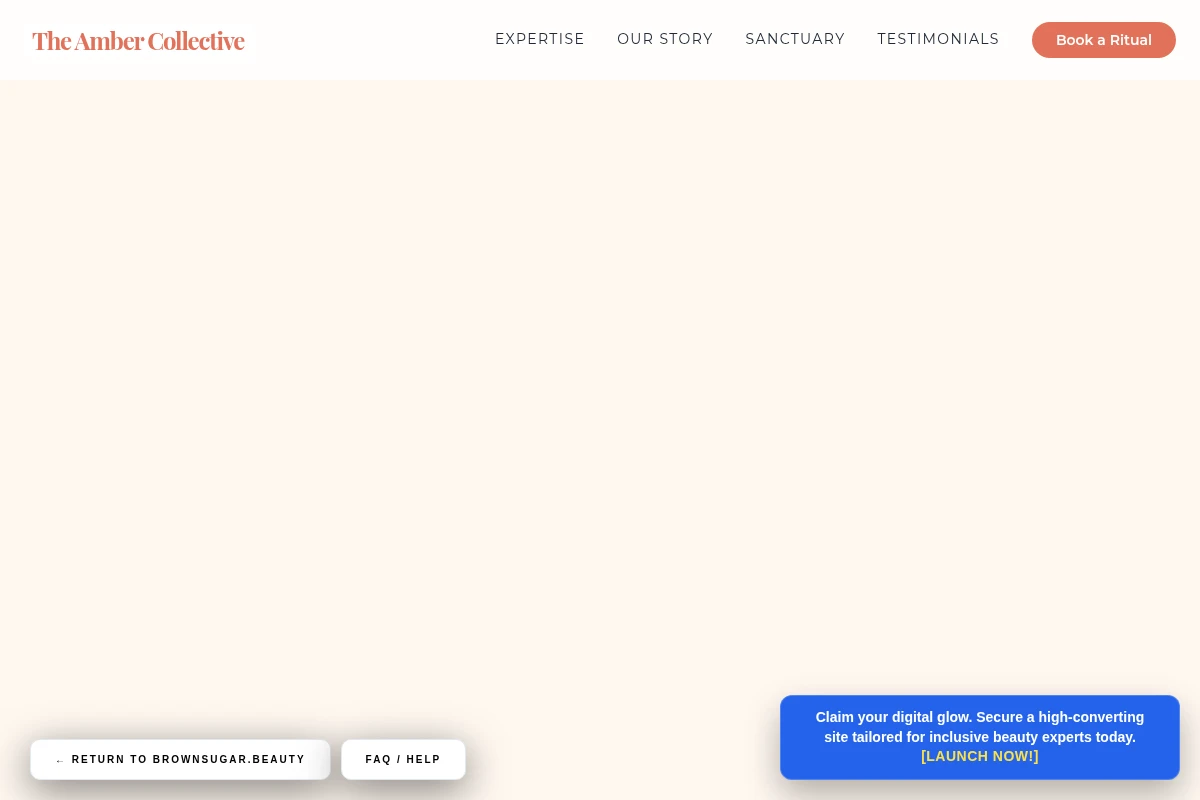Go to the Our Story section

pos(665,39)
